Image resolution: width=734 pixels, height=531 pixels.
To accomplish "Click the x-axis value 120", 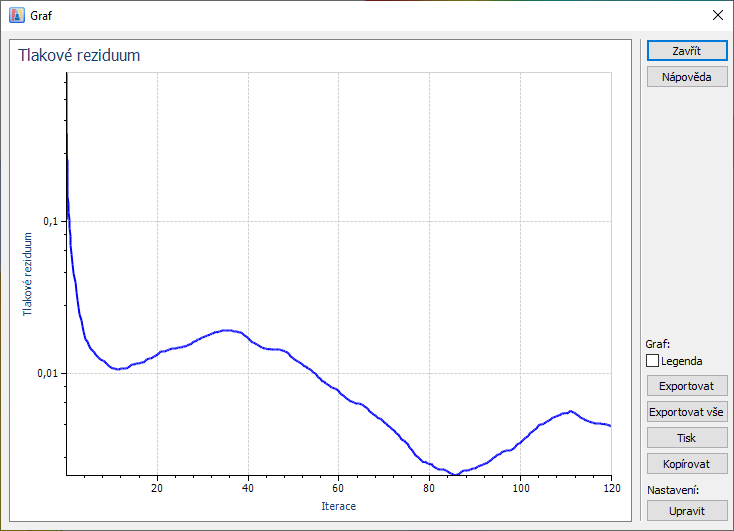I will [x=612, y=488].
